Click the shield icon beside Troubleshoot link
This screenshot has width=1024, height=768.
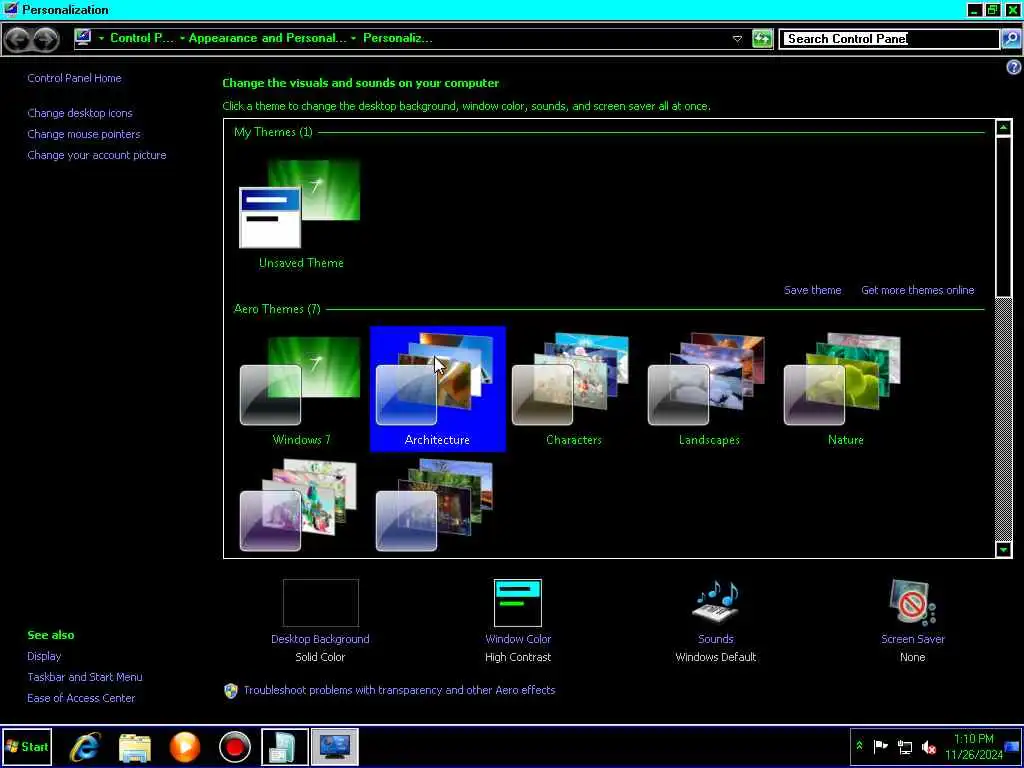click(x=231, y=690)
